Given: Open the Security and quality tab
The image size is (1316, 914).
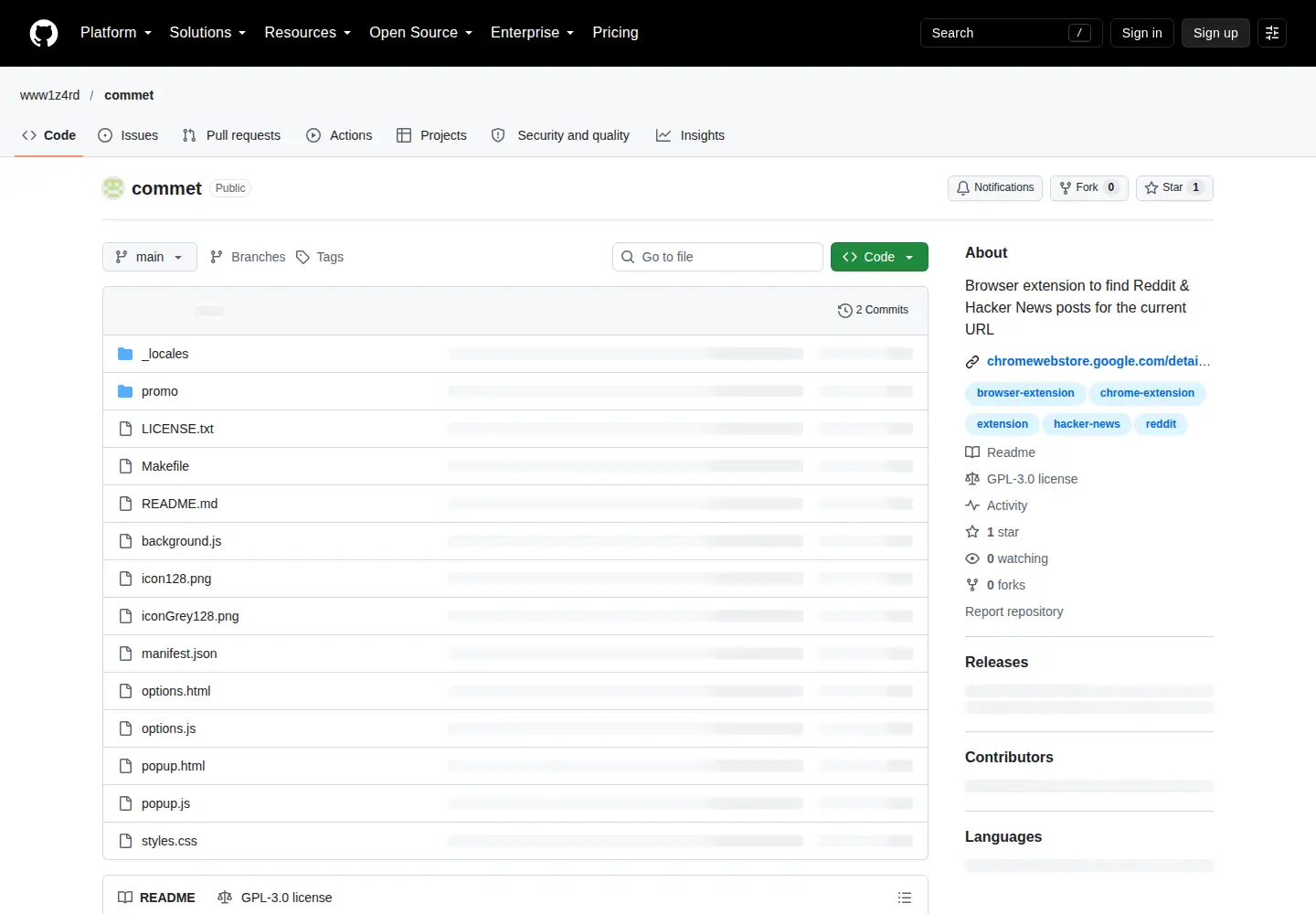Looking at the screenshot, I should [561, 135].
